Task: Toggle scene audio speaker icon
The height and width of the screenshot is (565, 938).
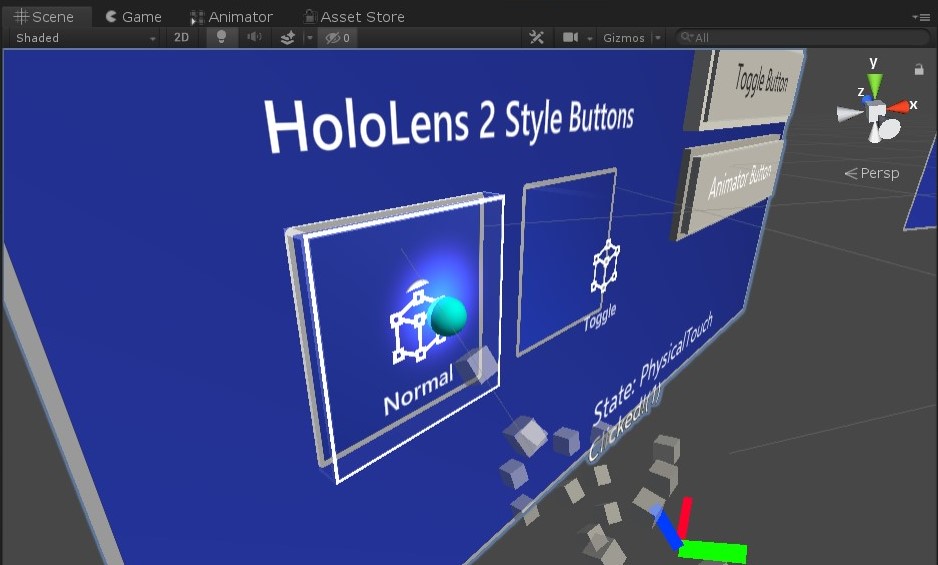Action: coord(254,38)
